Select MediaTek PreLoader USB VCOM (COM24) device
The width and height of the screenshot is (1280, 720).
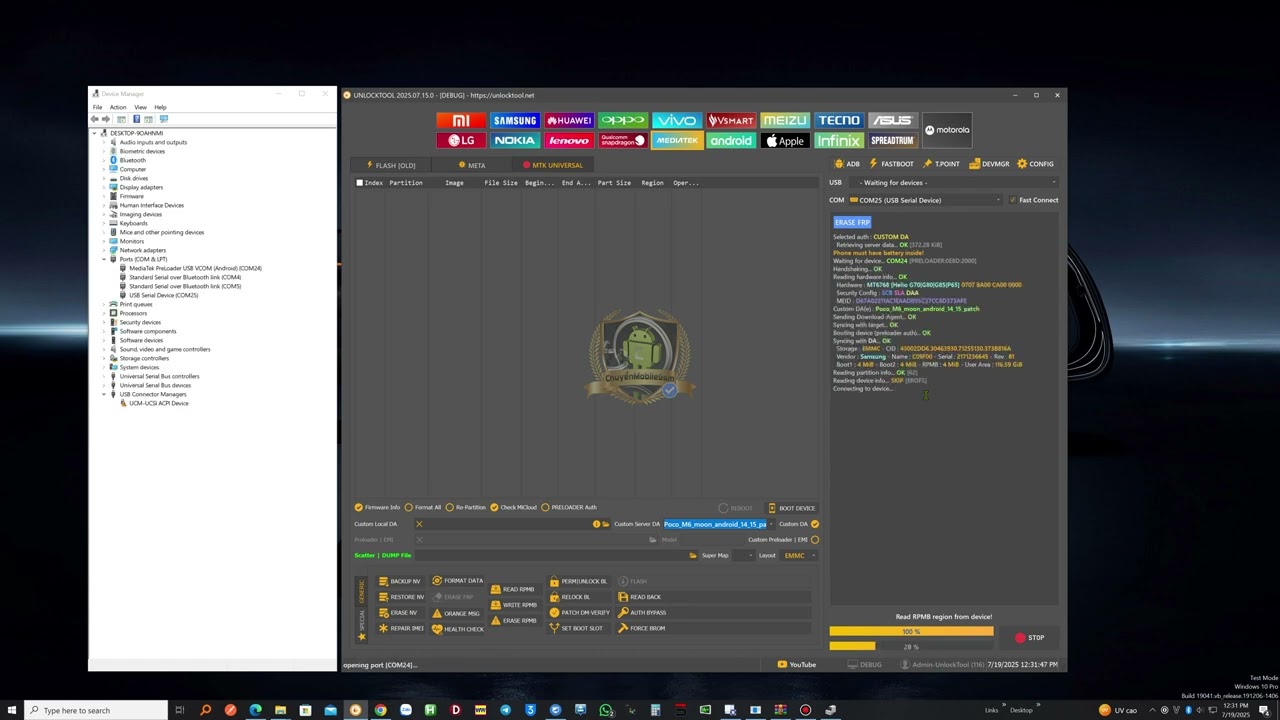(x=190, y=268)
